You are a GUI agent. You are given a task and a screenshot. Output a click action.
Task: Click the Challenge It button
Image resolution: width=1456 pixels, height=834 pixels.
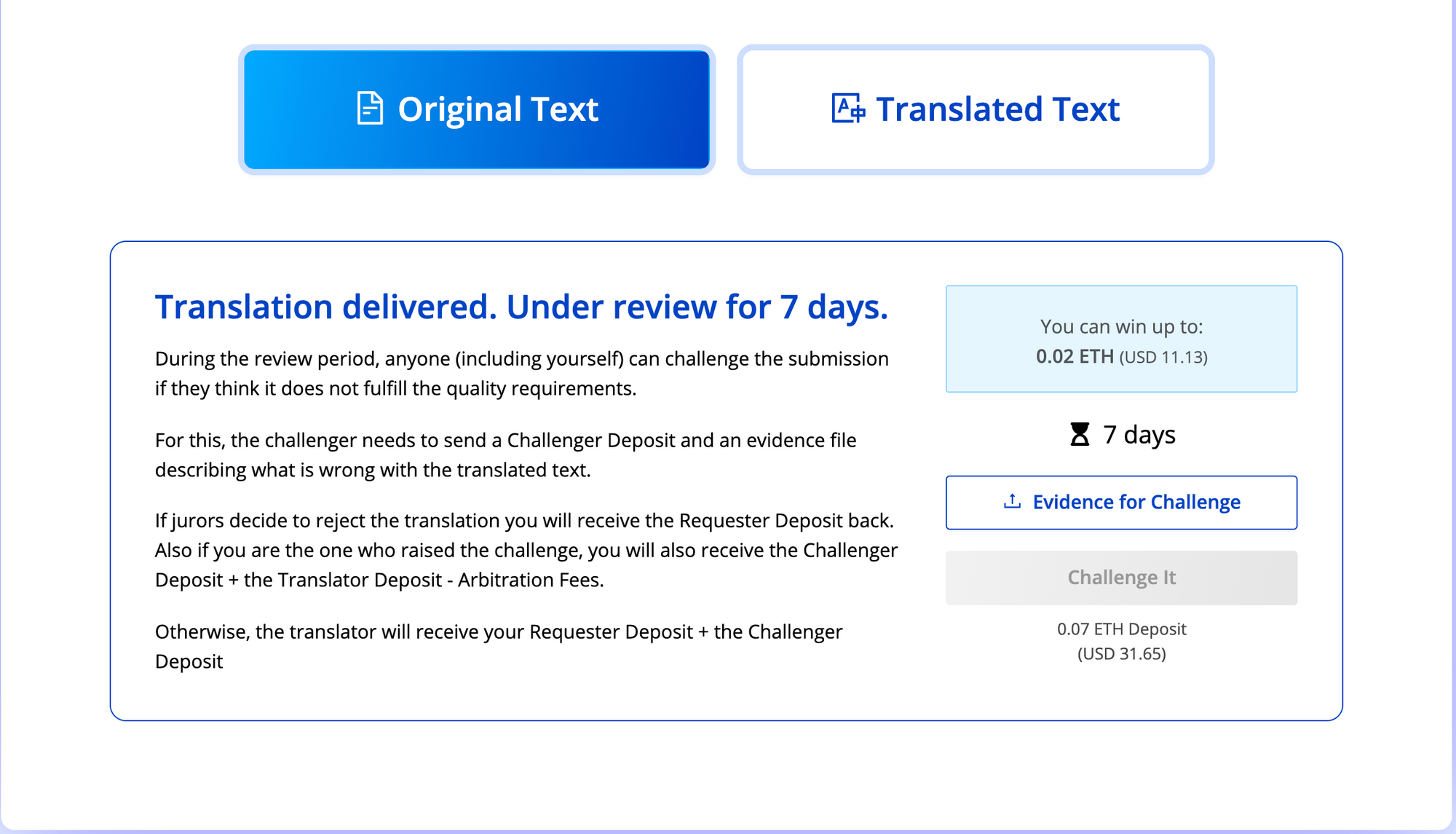point(1121,578)
